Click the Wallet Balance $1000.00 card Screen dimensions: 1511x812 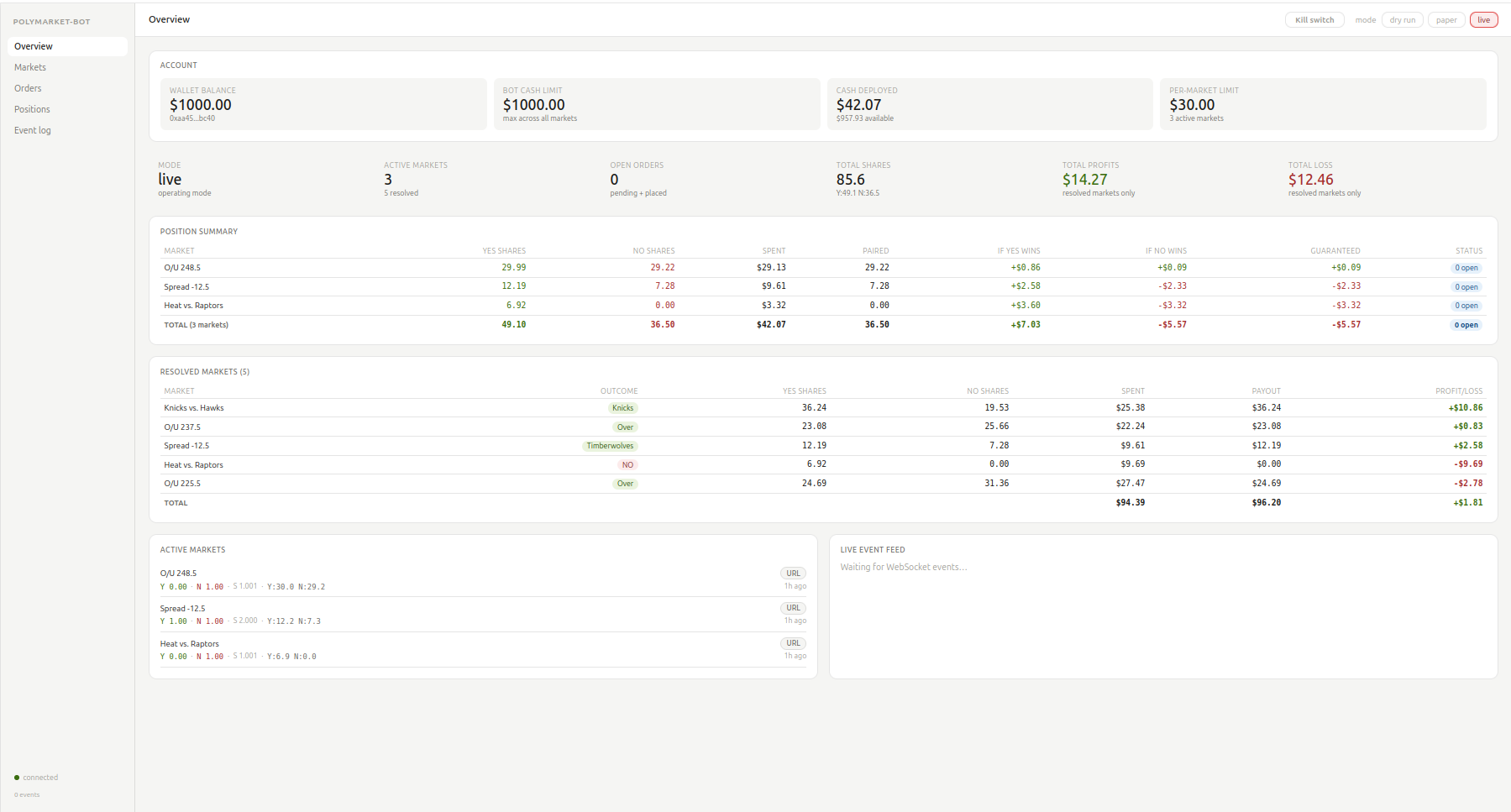click(323, 104)
